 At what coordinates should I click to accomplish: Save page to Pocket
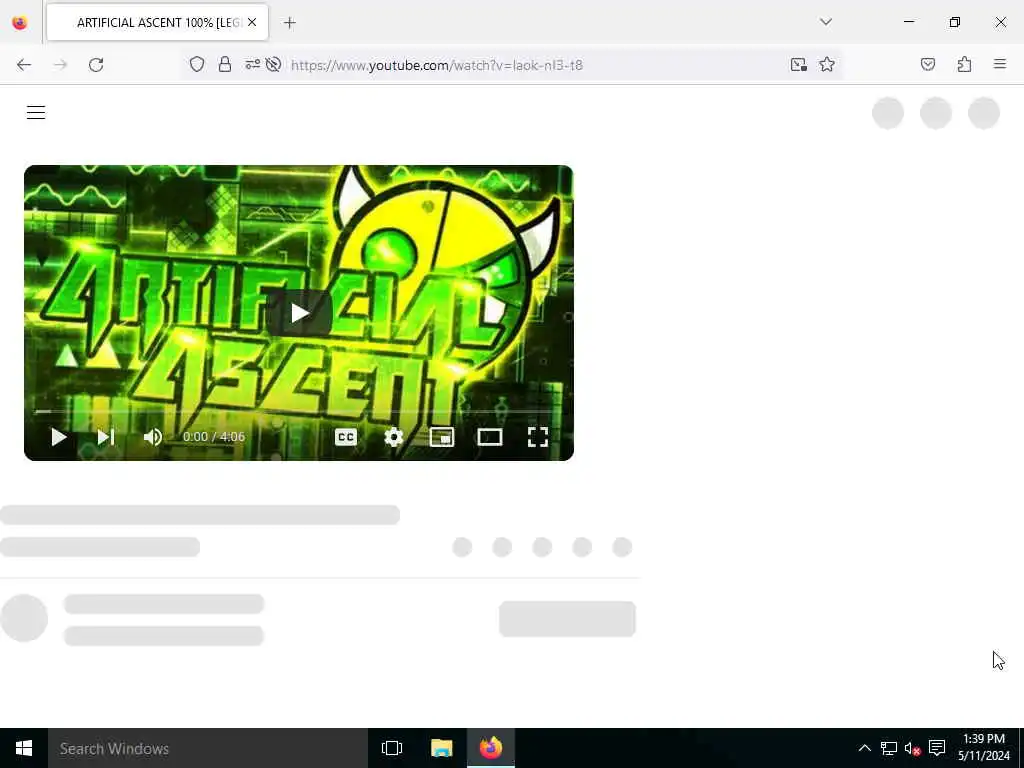pyautogui.click(x=928, y=64)
